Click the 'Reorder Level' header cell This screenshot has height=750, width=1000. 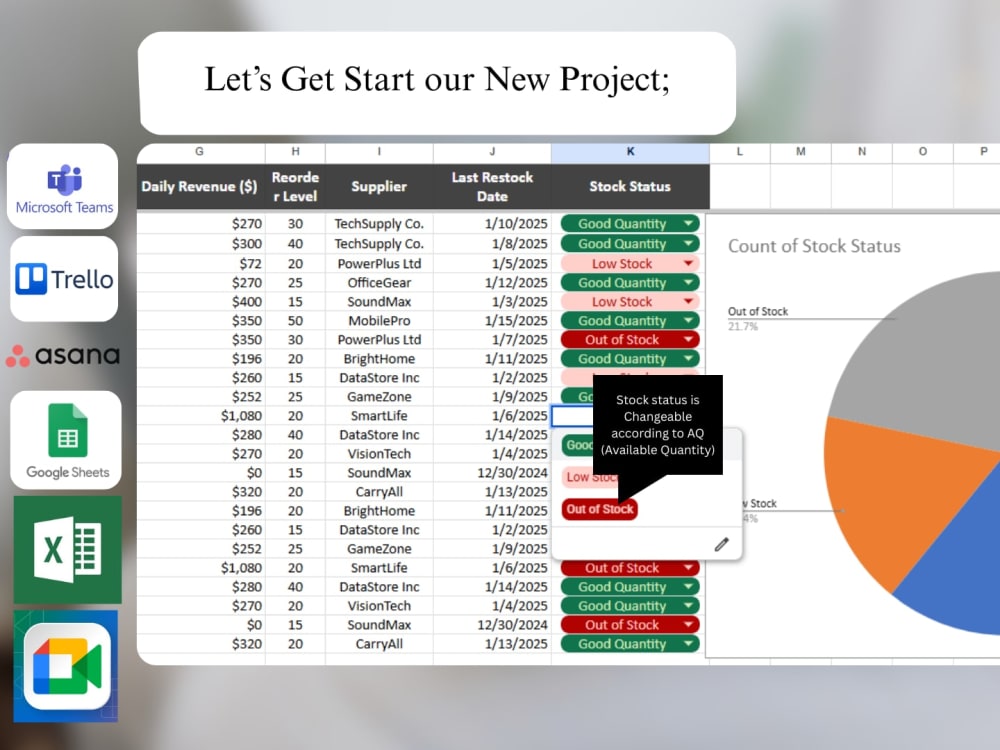coord(295,186)
